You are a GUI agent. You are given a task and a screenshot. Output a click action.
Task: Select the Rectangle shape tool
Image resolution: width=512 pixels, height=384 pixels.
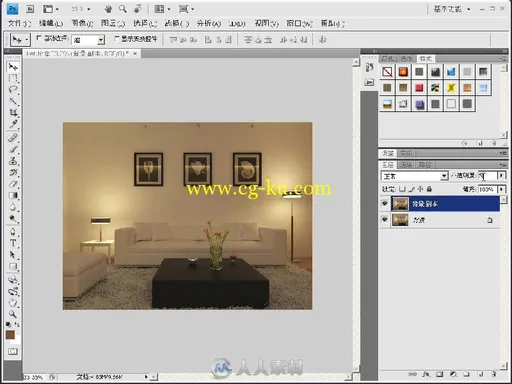click(x=13, y=266)
